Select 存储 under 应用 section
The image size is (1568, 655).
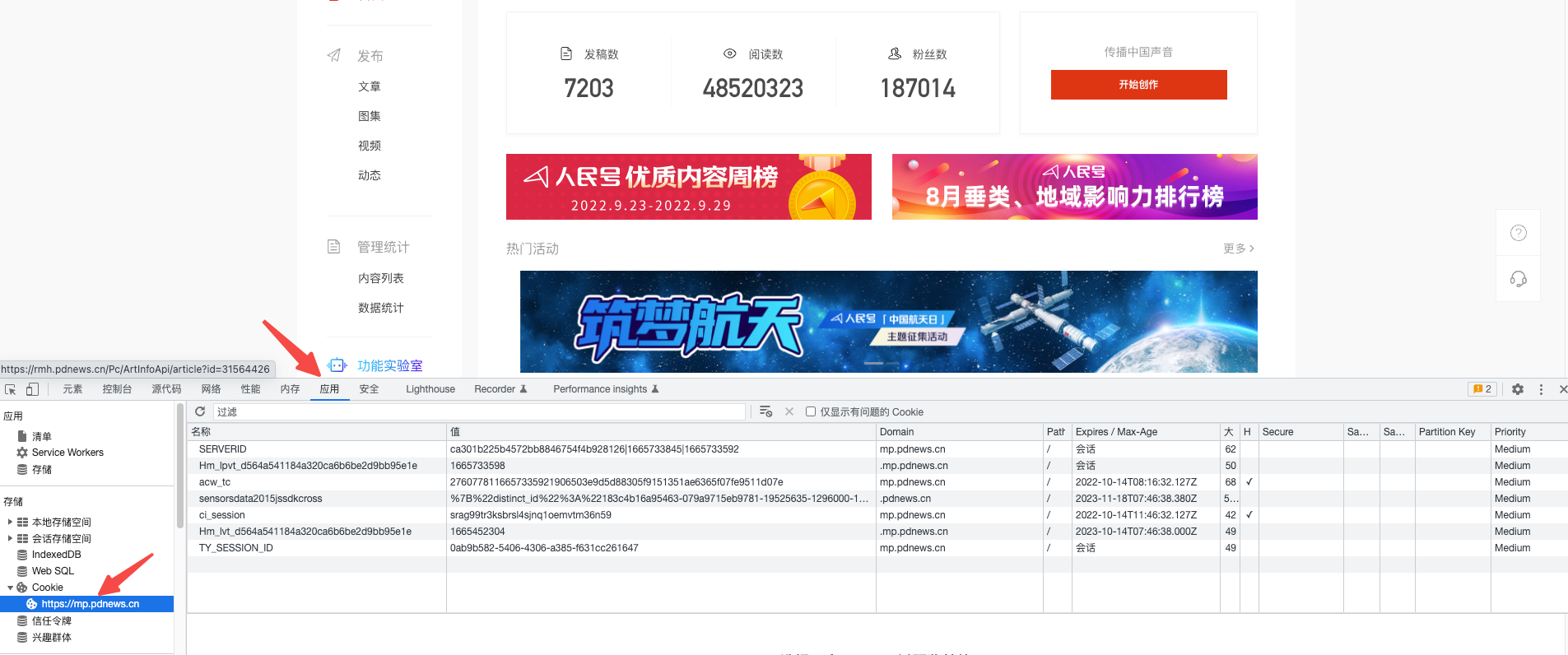(42, 469)
